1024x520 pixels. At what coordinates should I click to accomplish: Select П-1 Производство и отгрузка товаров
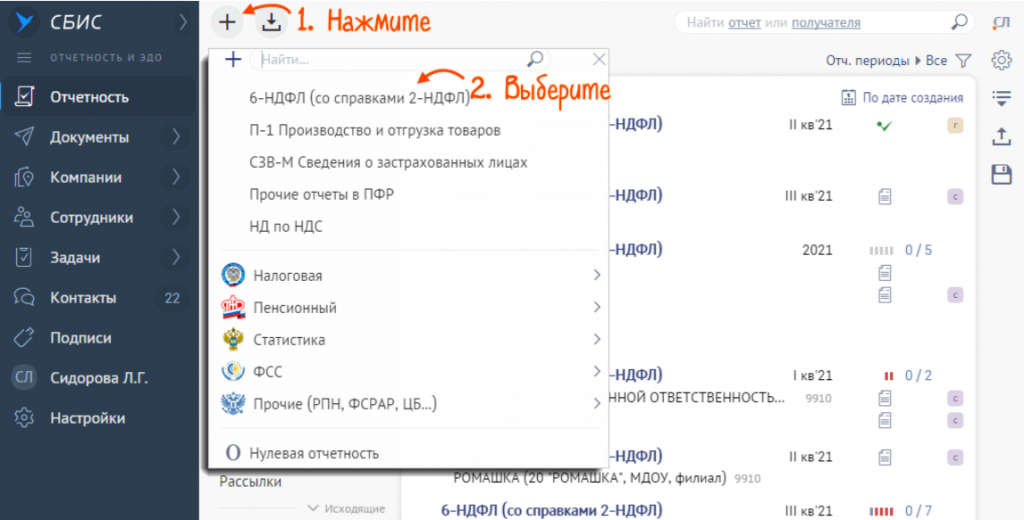(375, 131)
